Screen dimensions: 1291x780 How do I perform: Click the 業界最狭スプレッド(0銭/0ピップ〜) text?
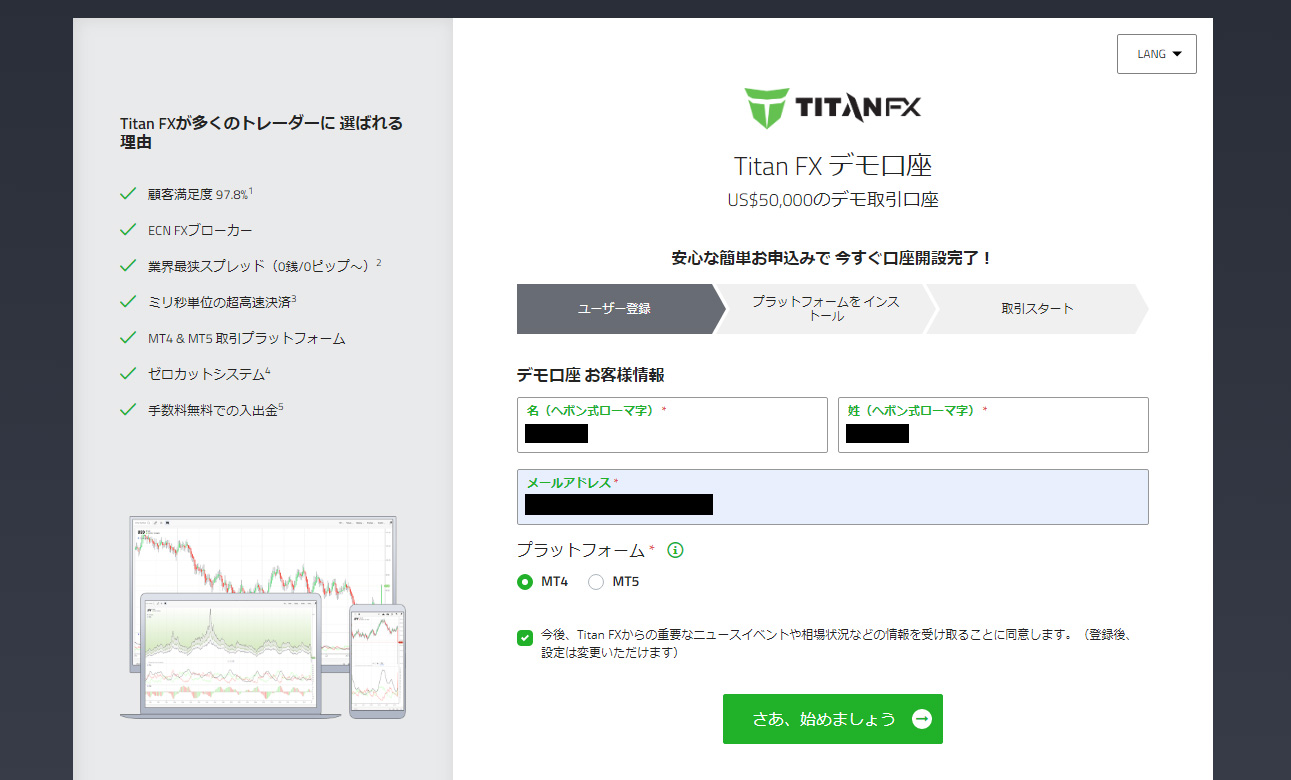pos(265,266)
